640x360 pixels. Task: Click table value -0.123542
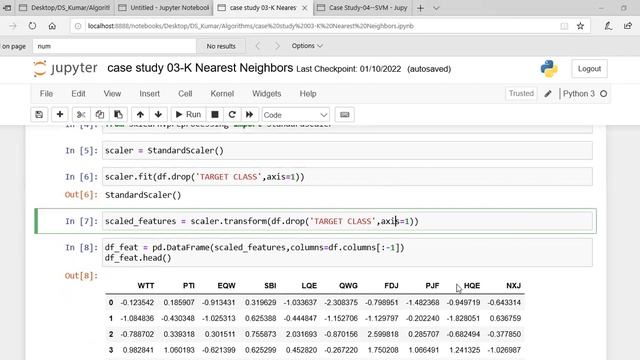(137, 303)
